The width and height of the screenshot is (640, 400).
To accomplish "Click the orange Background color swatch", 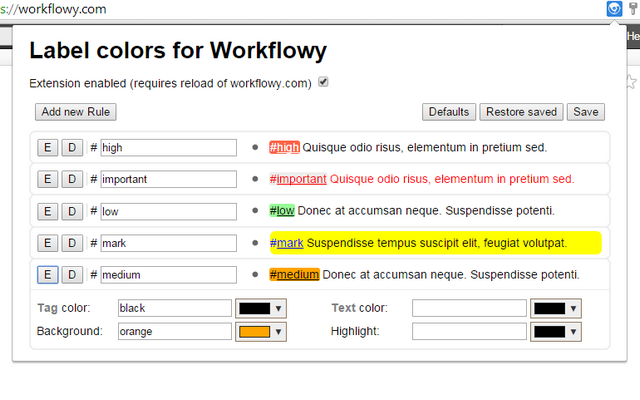I will [x=254, y=332].
